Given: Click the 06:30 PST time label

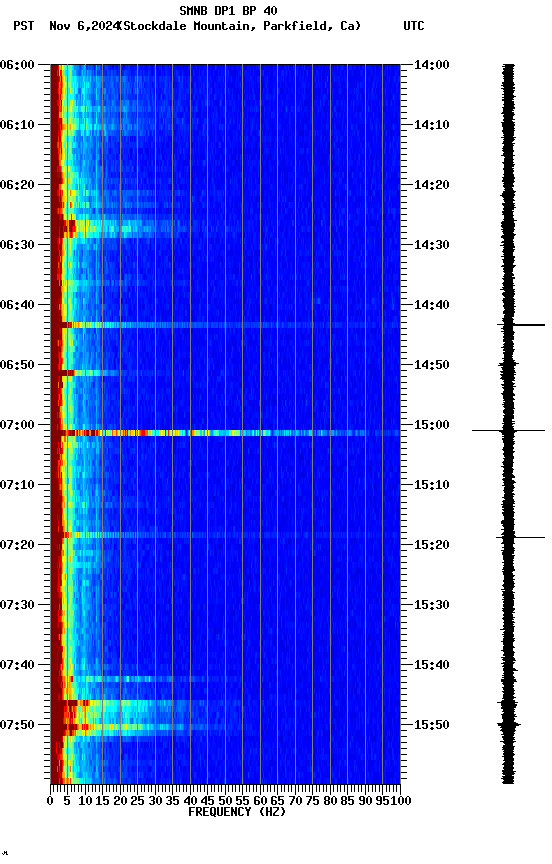Looking at the screenshot, I should (17, 245).
